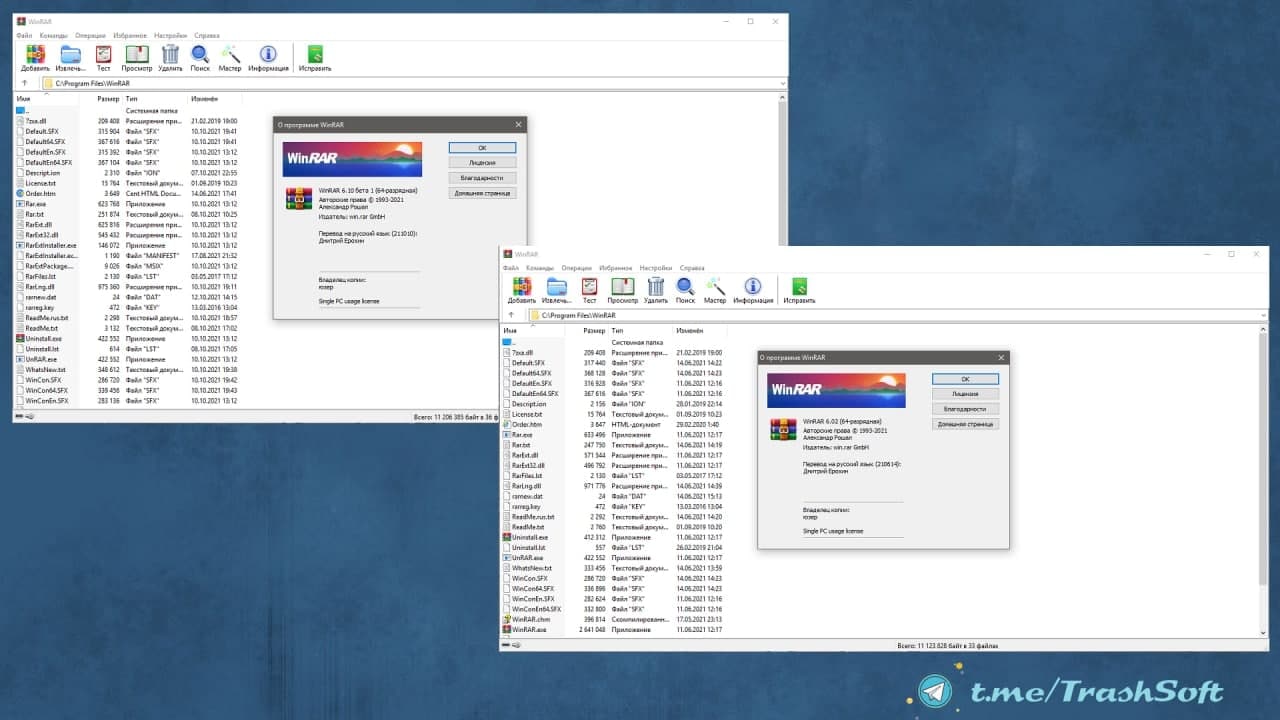Select the Uninstall.exe icon in the bottom-right window

(506, 537)
